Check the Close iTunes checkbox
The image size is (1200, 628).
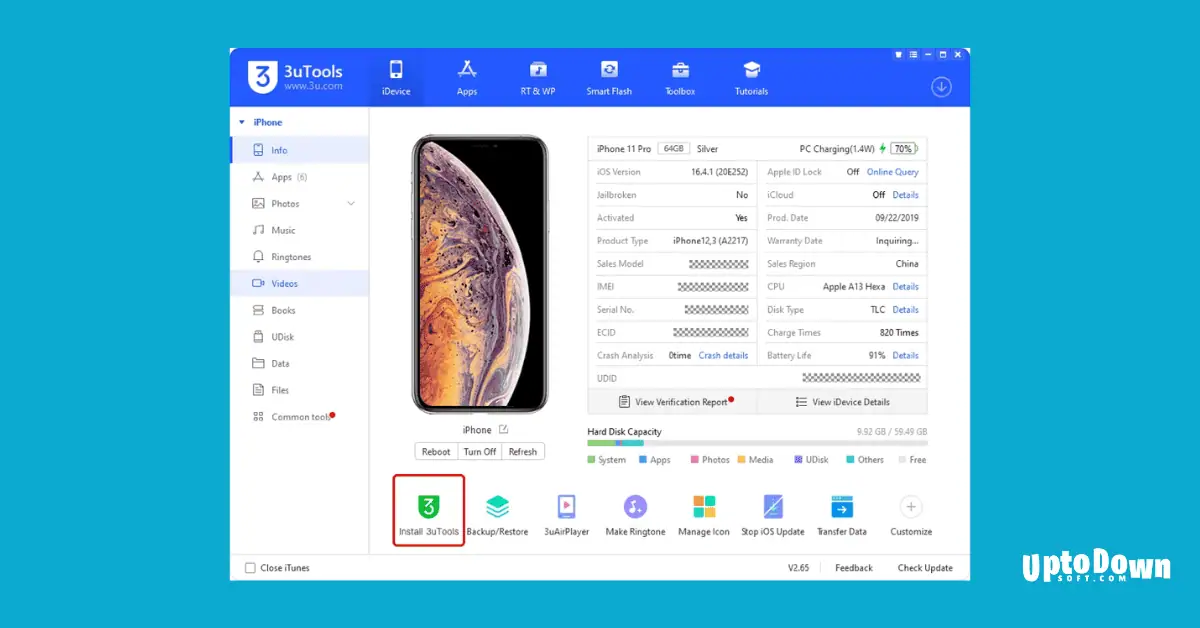coord(250,567)
